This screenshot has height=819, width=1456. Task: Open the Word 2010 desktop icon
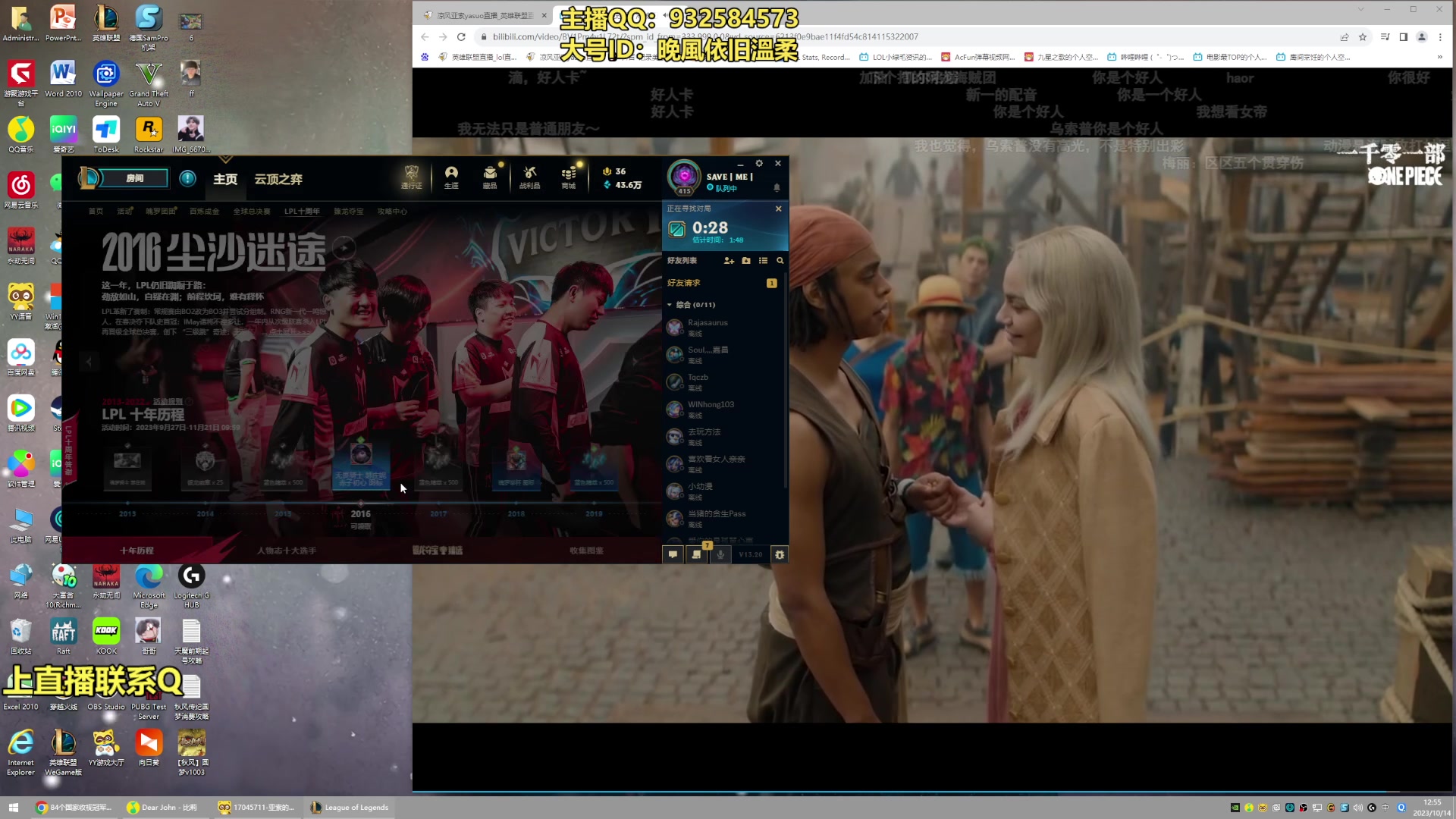pos(63,79)
